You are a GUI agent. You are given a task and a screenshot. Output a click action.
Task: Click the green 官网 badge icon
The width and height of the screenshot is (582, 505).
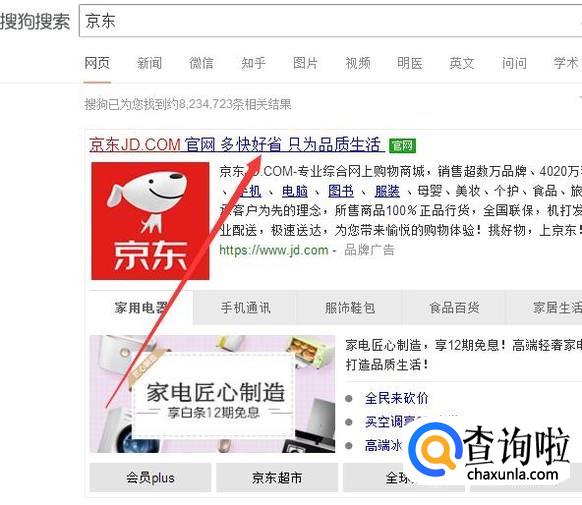pyautogui.click(x=402, y=145)
